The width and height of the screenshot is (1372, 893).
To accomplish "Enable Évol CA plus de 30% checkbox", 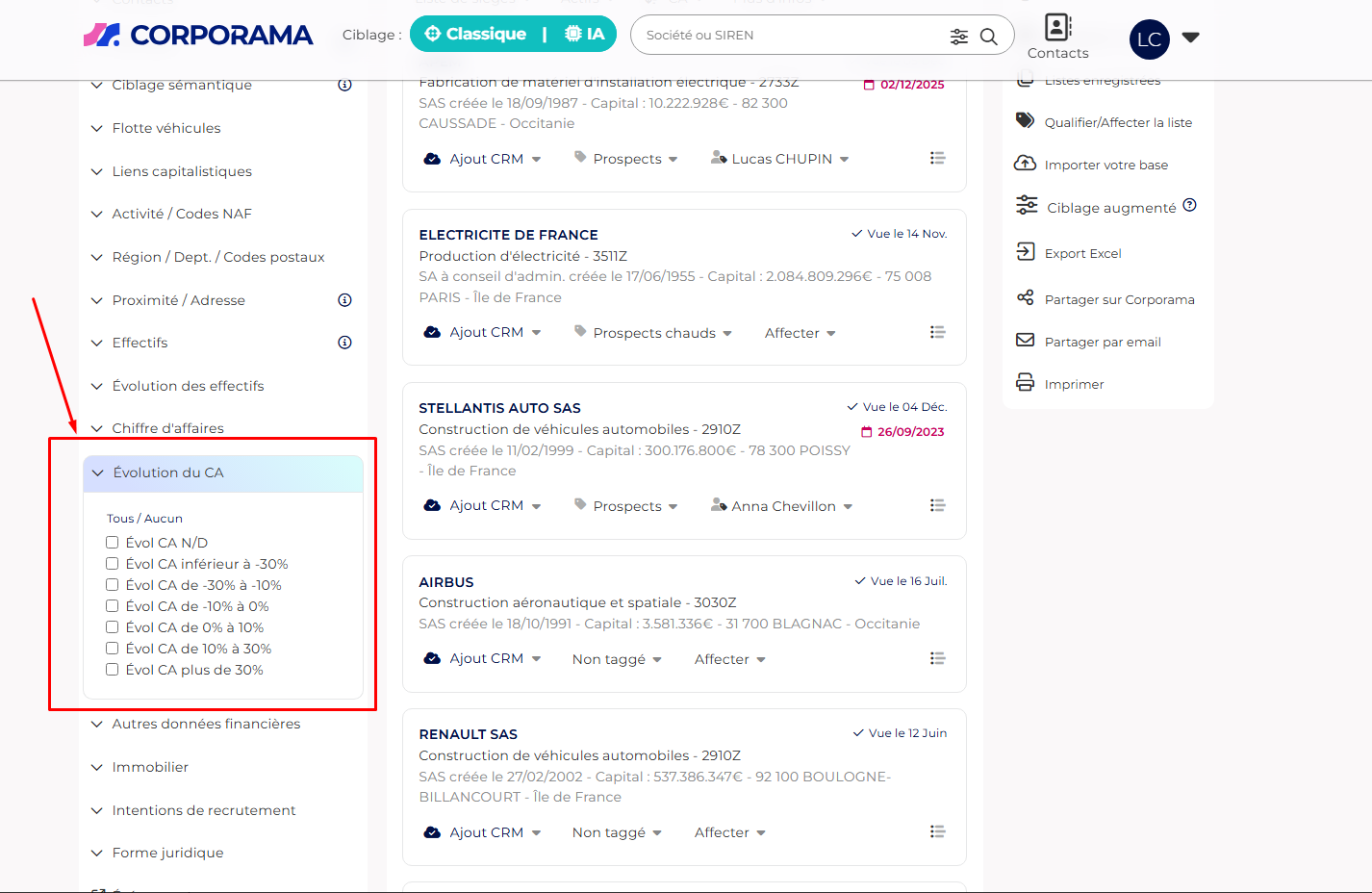I will (x=113, y=670).
